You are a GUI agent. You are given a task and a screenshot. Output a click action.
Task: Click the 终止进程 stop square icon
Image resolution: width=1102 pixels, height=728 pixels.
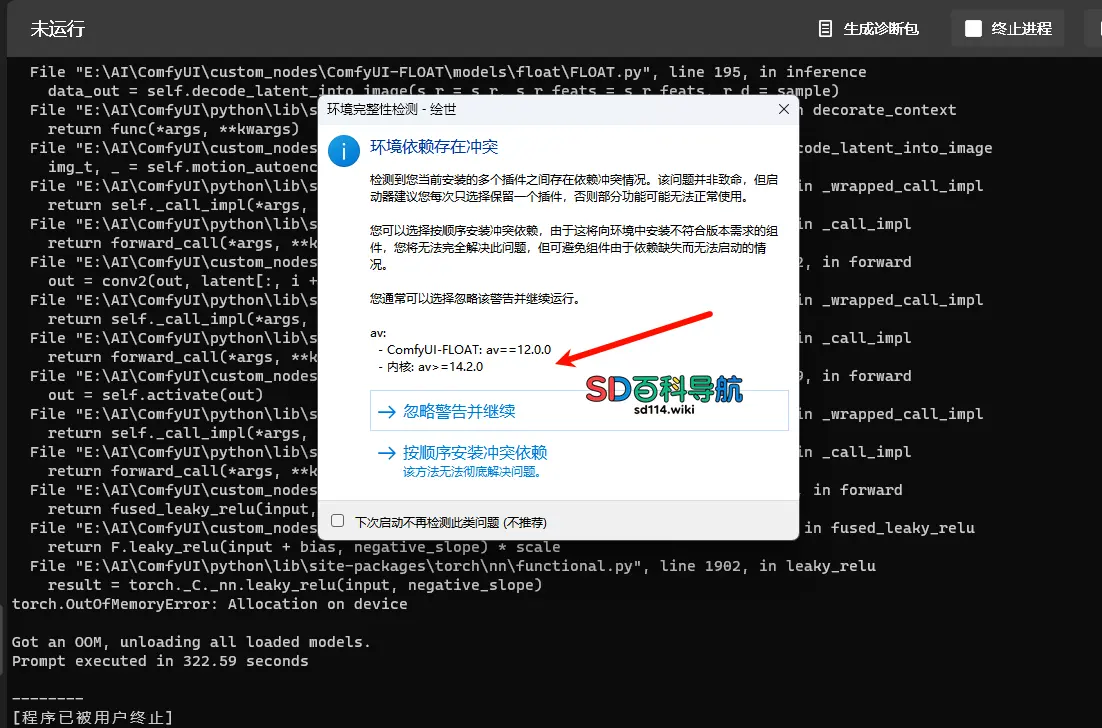tap(973, 29)
